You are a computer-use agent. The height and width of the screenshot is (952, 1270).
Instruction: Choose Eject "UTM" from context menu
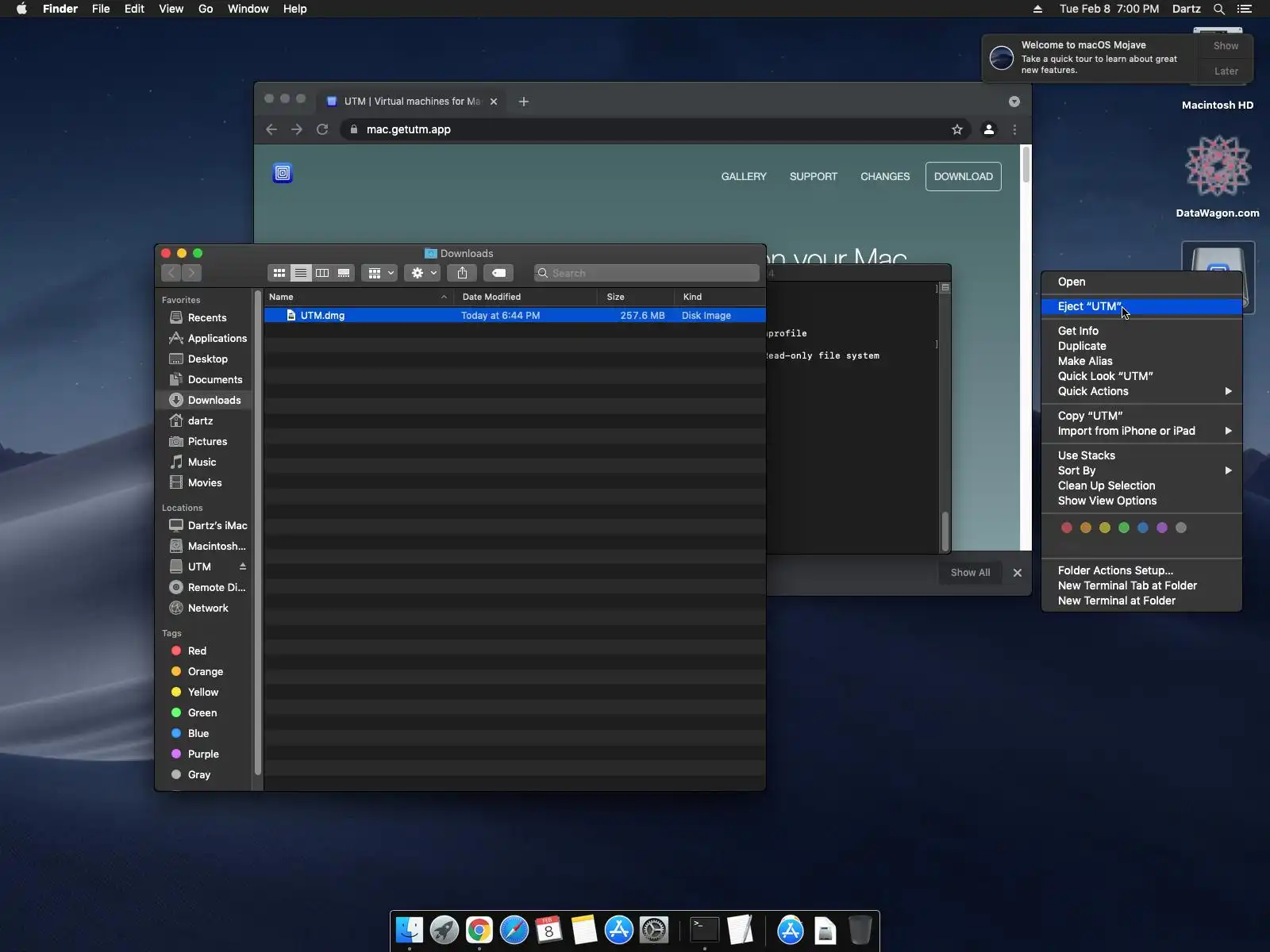click(x=1141, y=306)
